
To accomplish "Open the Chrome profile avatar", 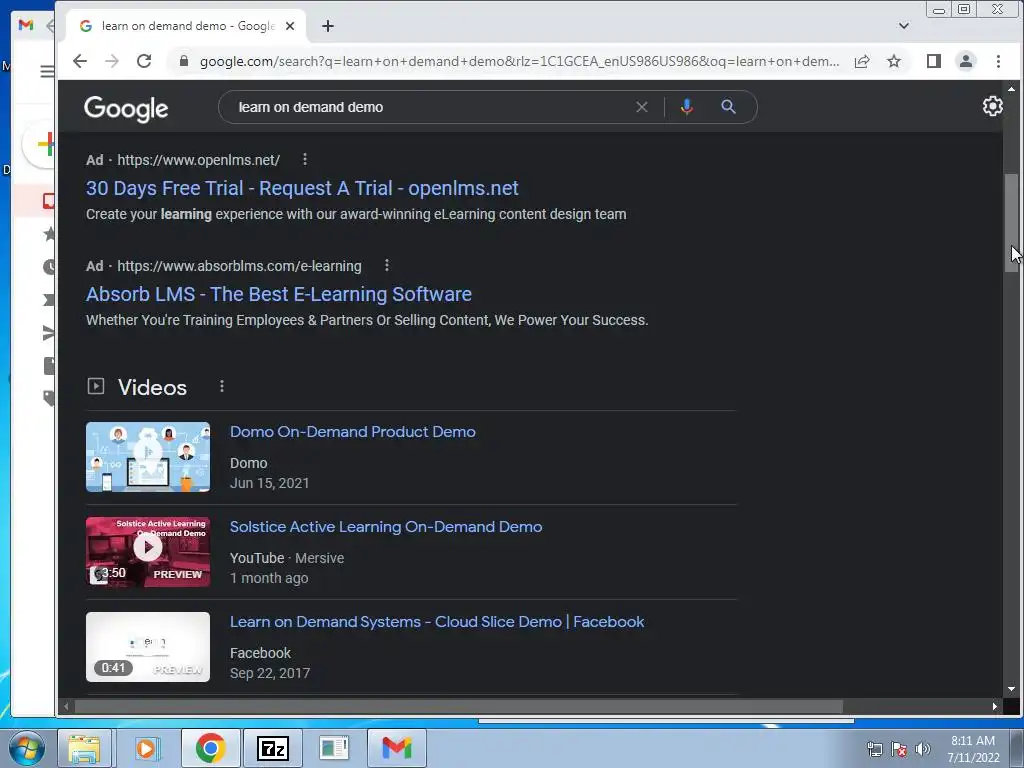I will point(966,61).
